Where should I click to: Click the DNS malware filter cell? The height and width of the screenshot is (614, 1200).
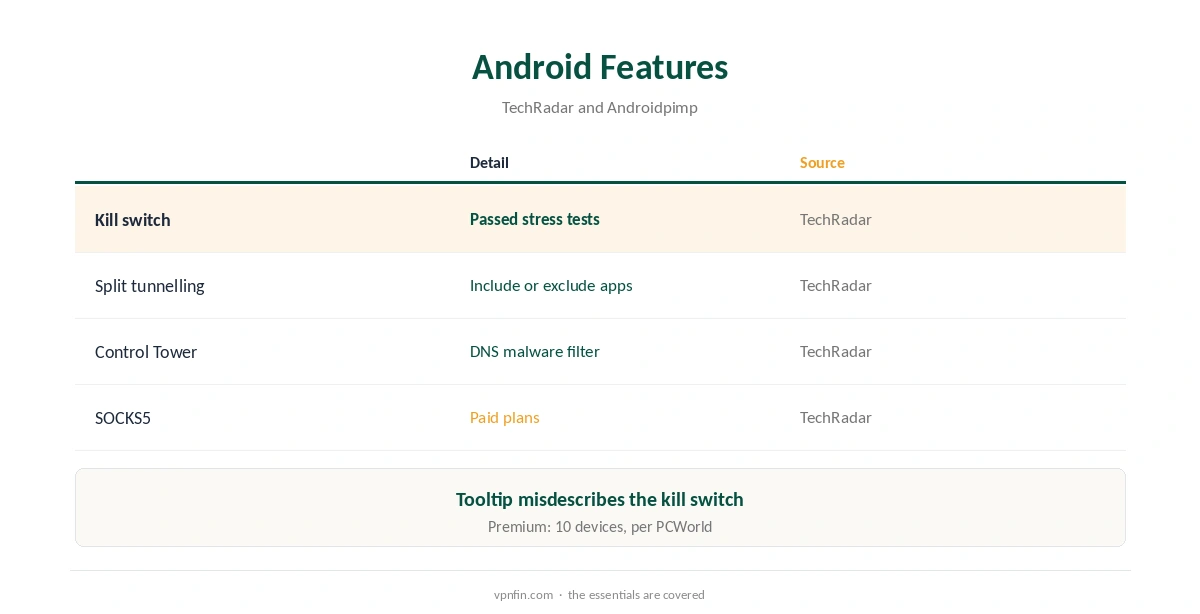click(x=535, y=351)
